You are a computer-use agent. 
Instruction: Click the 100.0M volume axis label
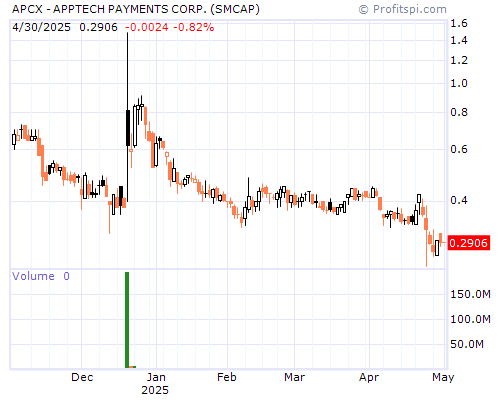pyautogui.click(x=470, y=319)
